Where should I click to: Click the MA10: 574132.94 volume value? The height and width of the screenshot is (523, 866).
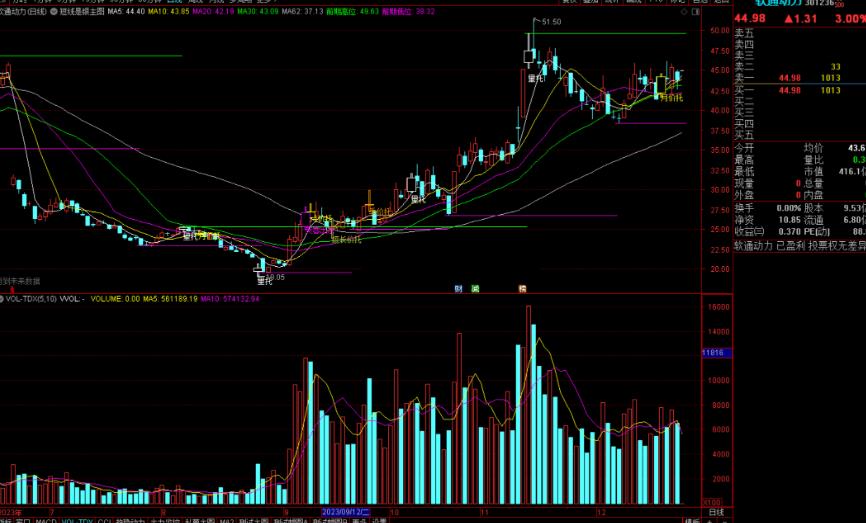(x=230, y=299)
